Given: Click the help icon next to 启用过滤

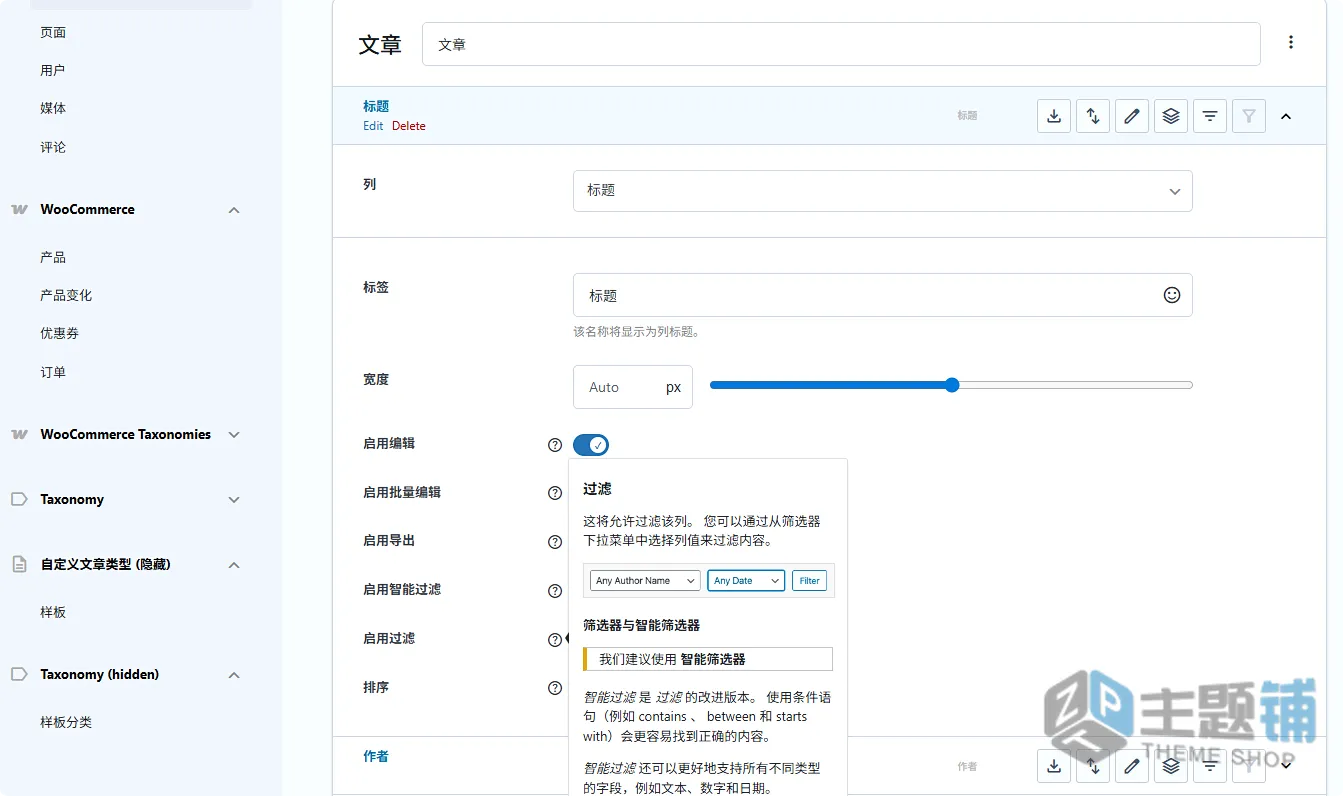Looking at the screenshot, I should (x=555, y=640).
